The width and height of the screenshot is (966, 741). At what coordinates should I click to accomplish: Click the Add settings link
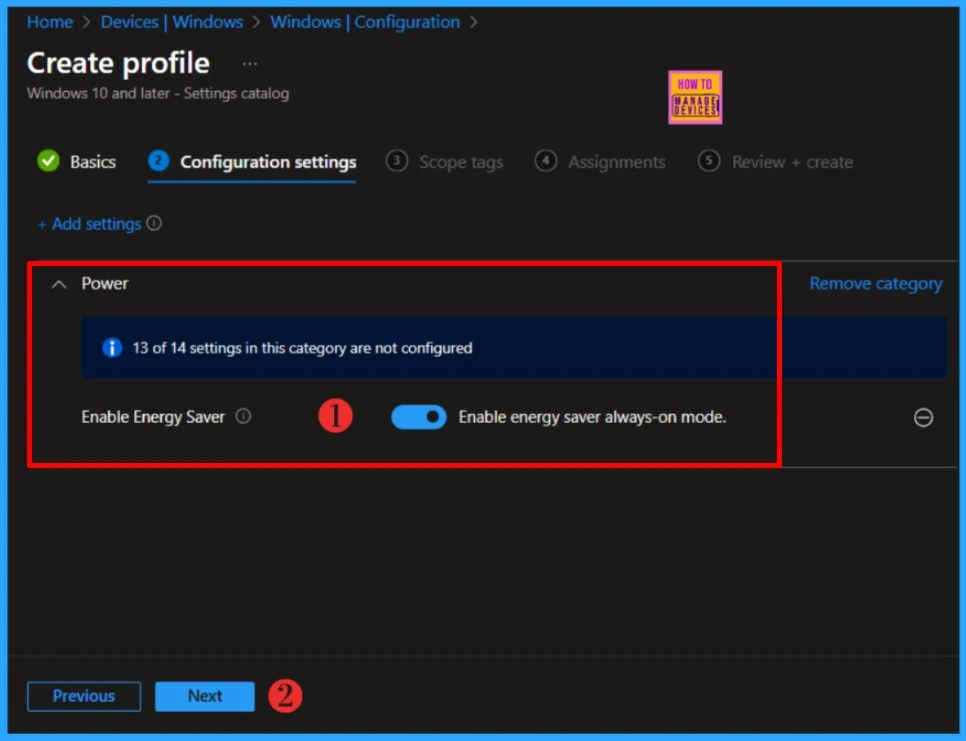89,224
